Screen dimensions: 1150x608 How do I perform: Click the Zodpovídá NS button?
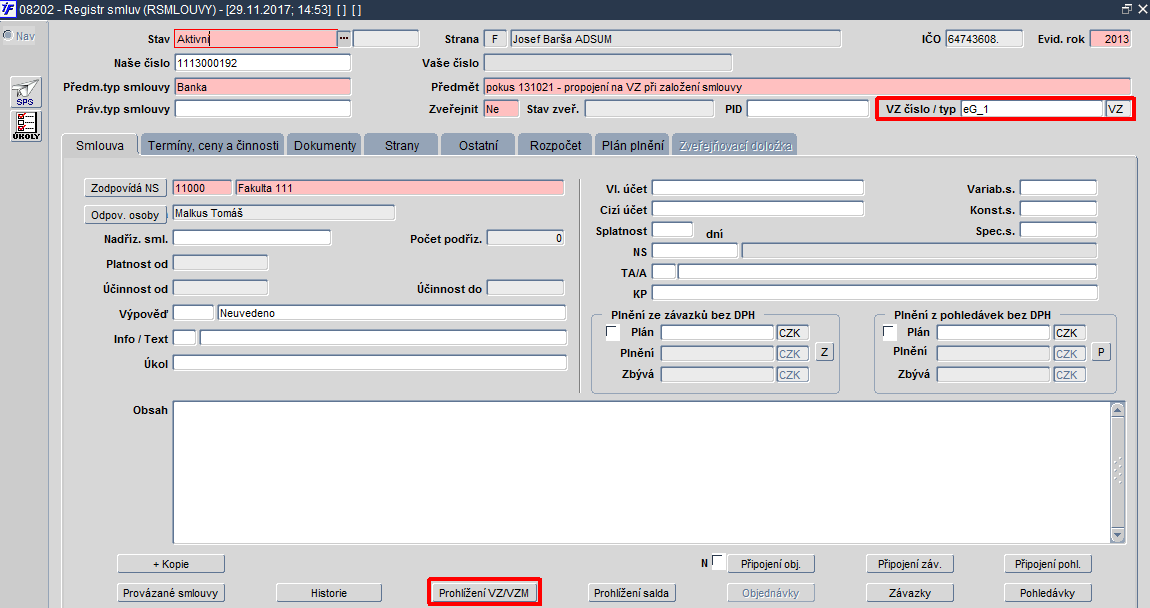point(125,188)
